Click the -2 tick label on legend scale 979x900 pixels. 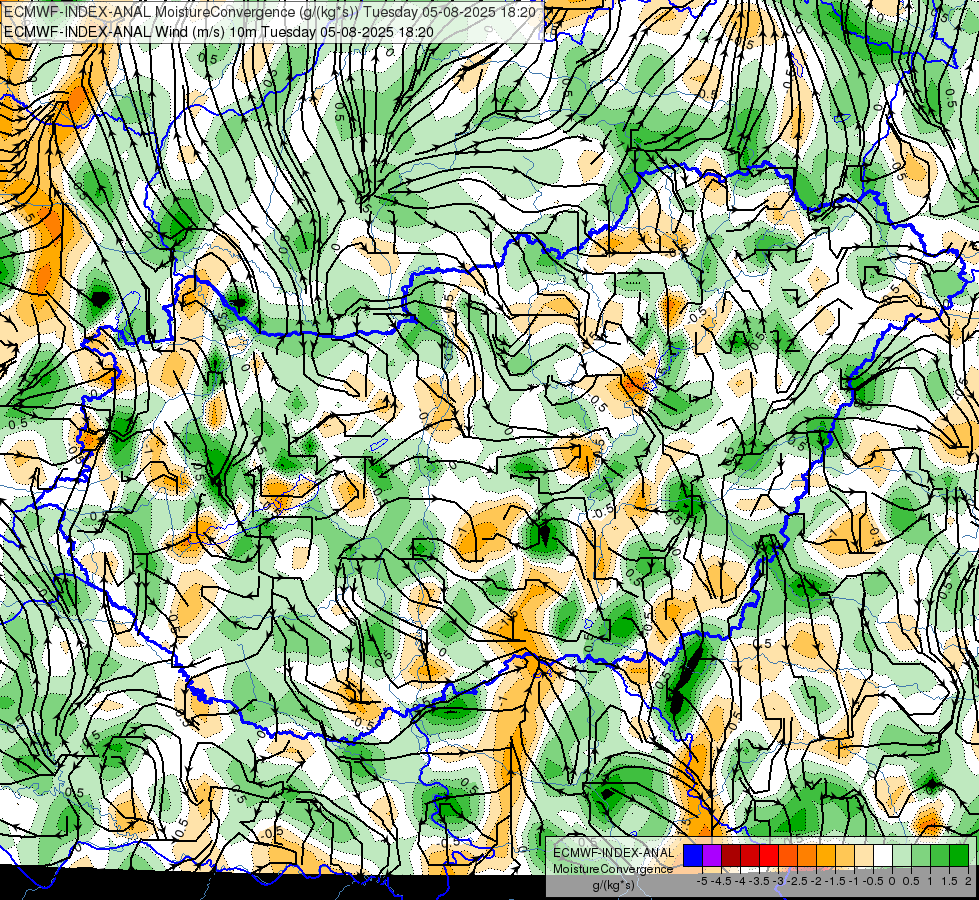816,881
